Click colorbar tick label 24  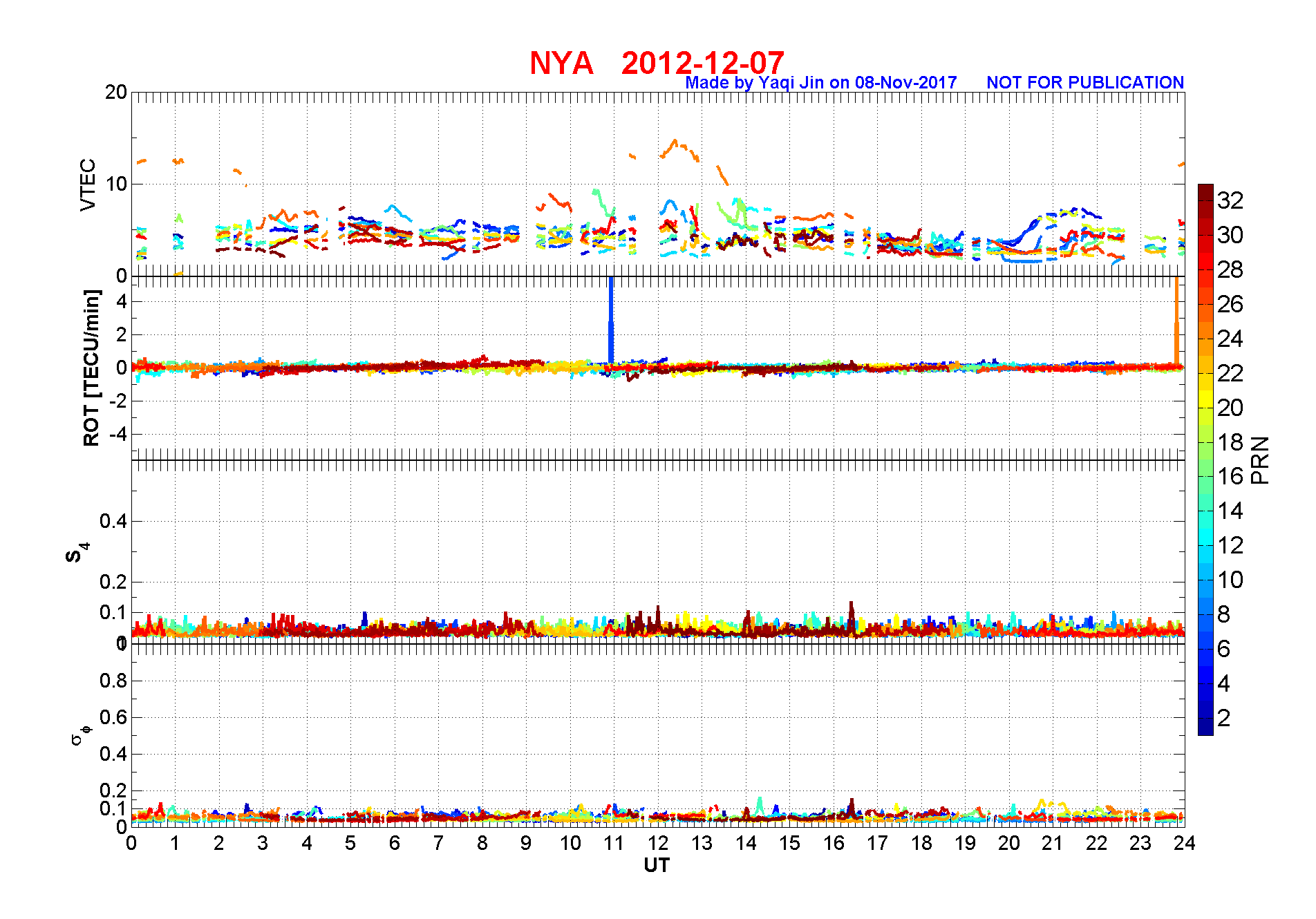pyautogui.click(x=1230, y=339)
